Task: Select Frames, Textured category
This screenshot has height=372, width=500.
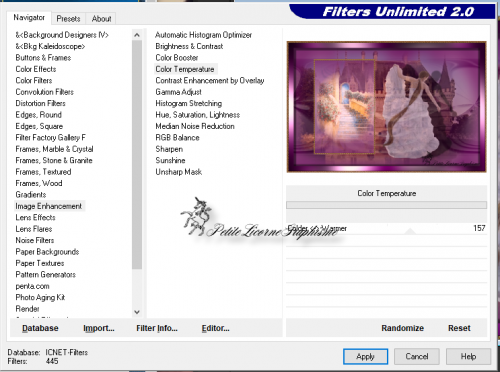Action: pos(43,172)
